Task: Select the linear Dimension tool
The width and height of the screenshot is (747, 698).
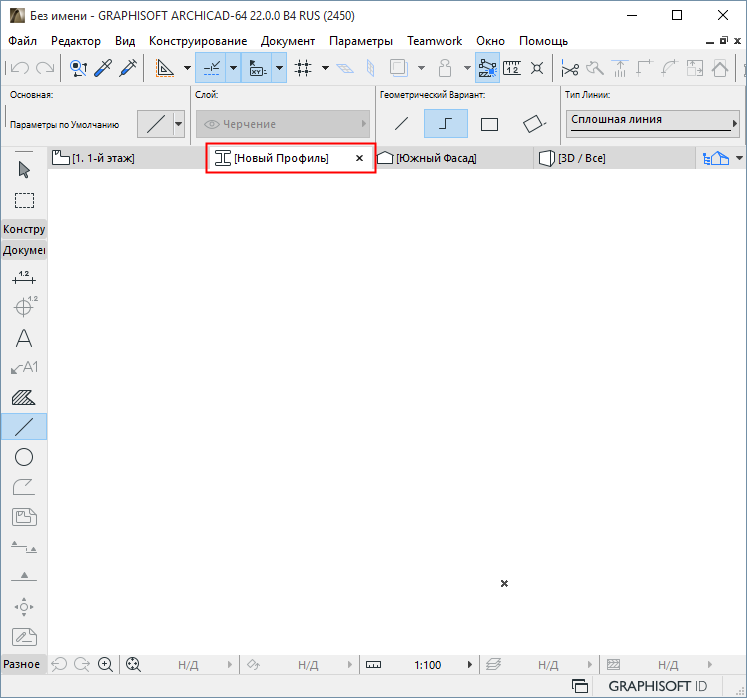Action: (x=24, y=277)
